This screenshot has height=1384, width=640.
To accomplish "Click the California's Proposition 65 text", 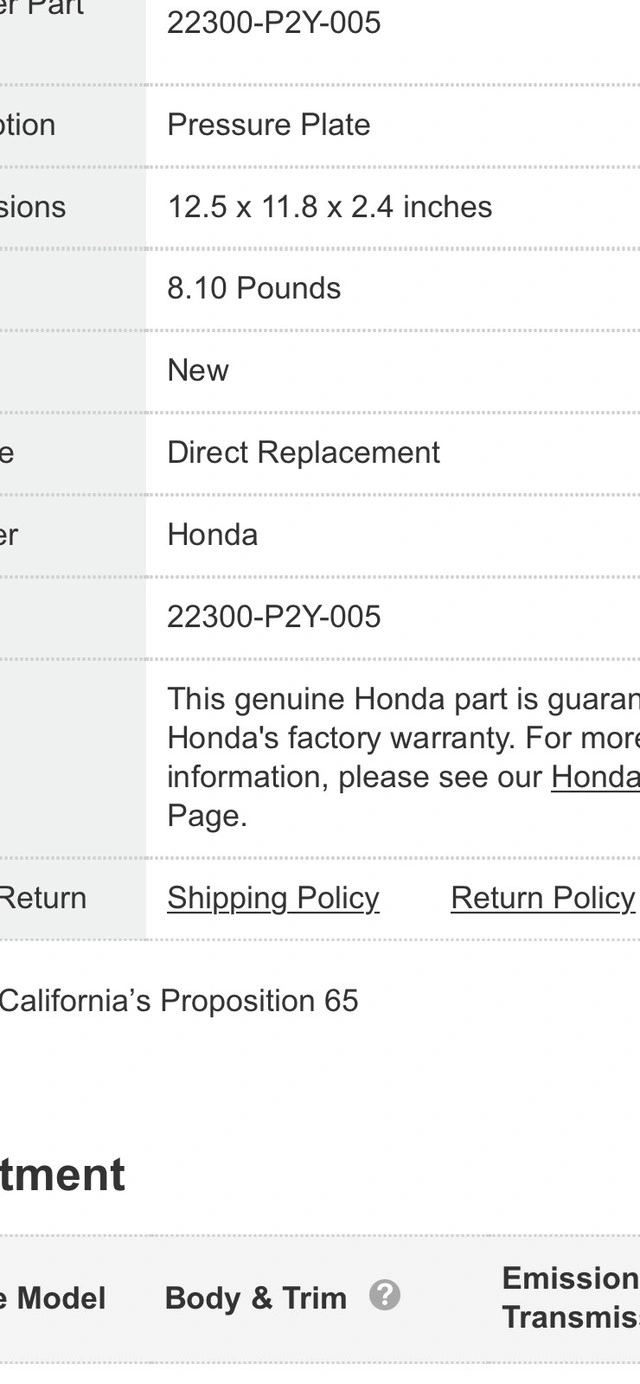I will pos(179,1001).
